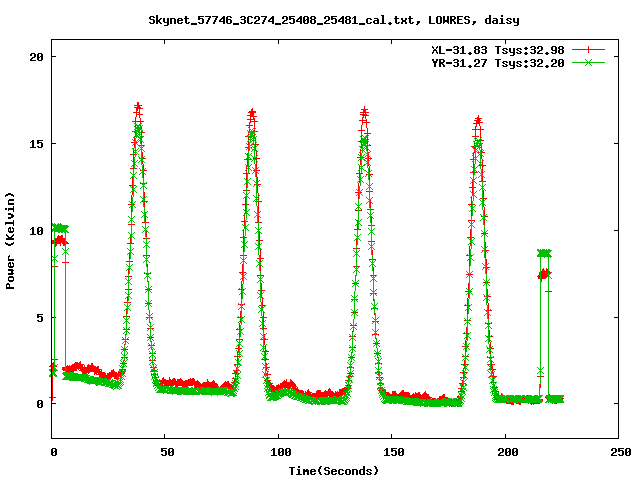The image size is (640, 480).
Task: Click the Power (Kelvin) axis label
Action: pyautogui.click(x=10, y=241)
